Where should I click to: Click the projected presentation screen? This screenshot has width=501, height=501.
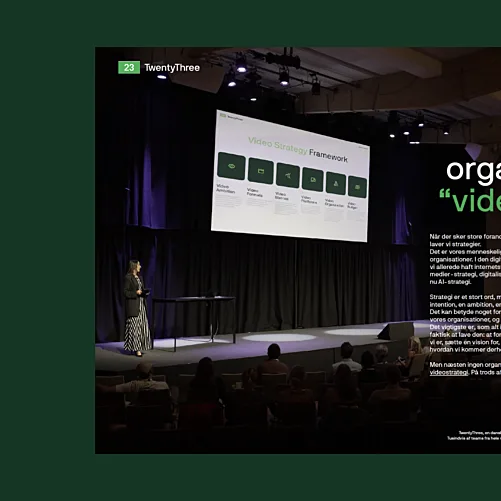290,176
